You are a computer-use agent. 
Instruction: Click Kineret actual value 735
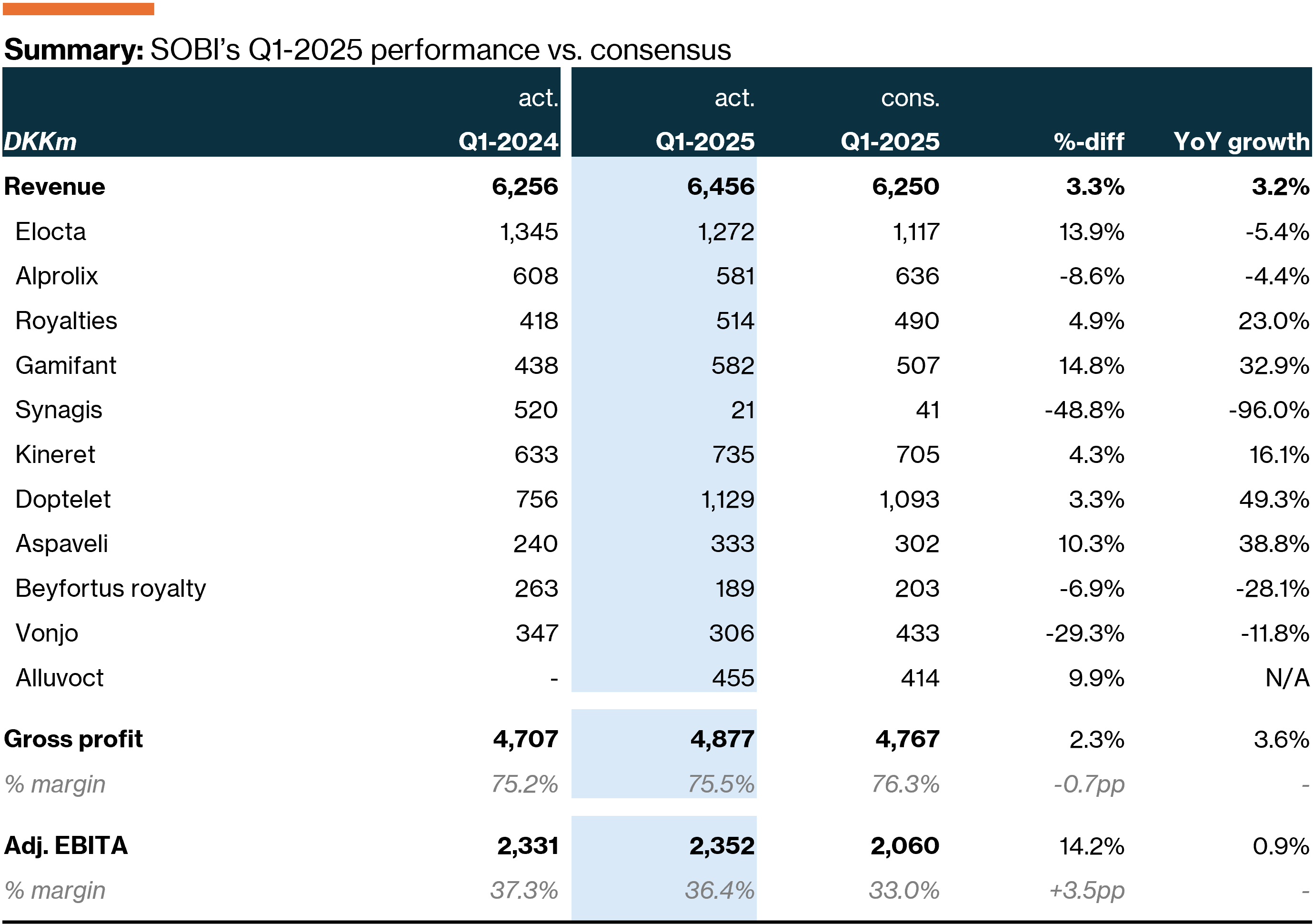[x=733, y=454]
